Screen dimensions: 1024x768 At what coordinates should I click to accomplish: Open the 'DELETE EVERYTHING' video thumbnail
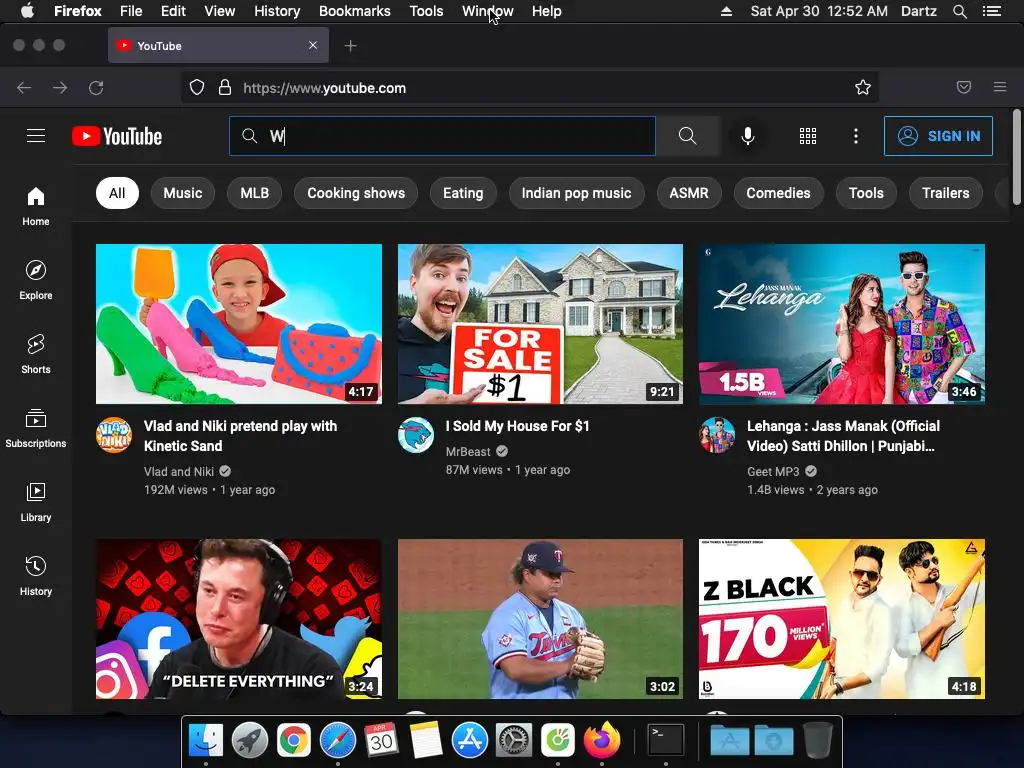pos(239,619)
